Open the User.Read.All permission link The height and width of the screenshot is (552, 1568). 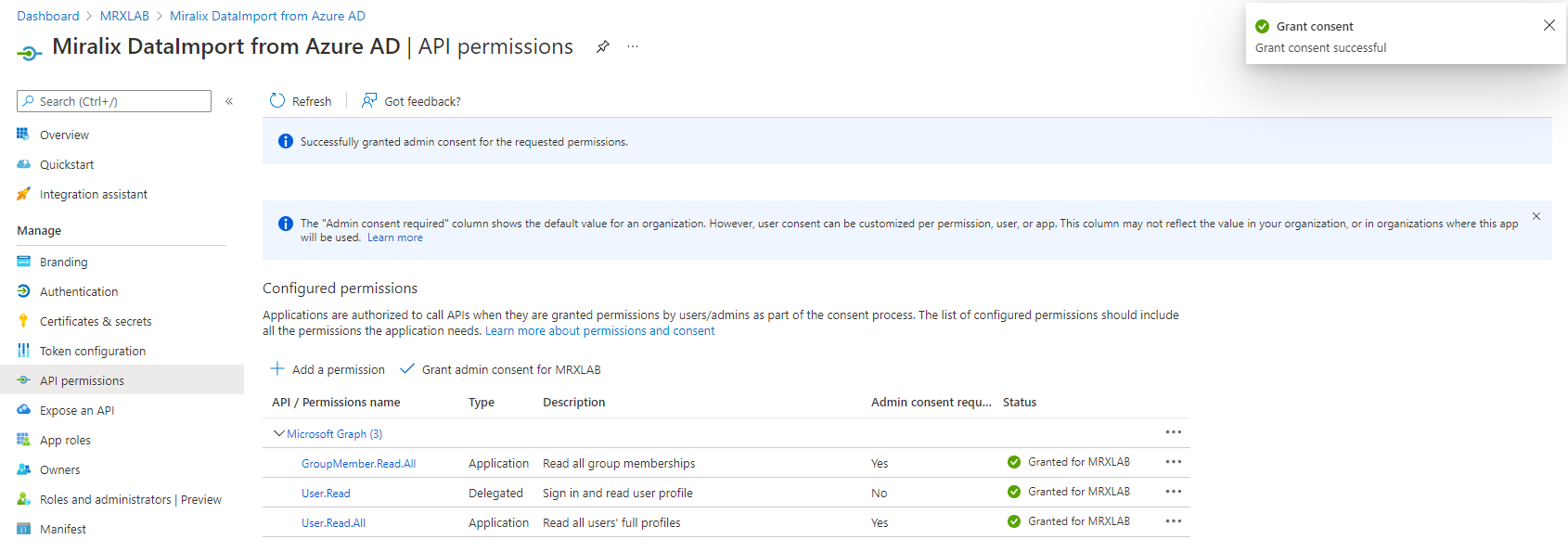(x=333, y=523)
